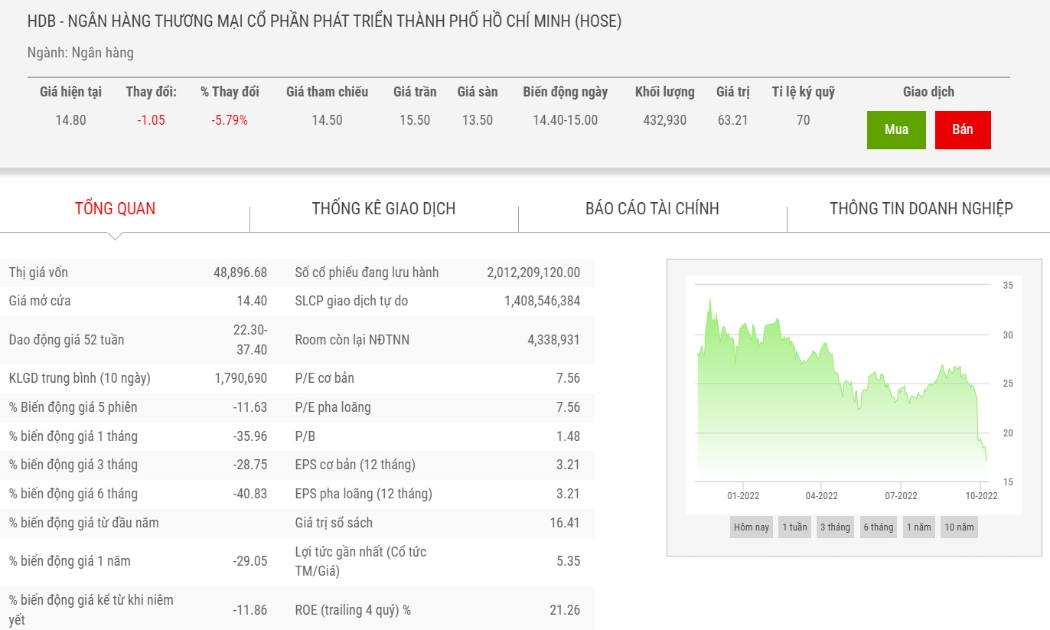Click the ROE value 21.26
The width and height of the screenshot is (1050, 630).
565,610
